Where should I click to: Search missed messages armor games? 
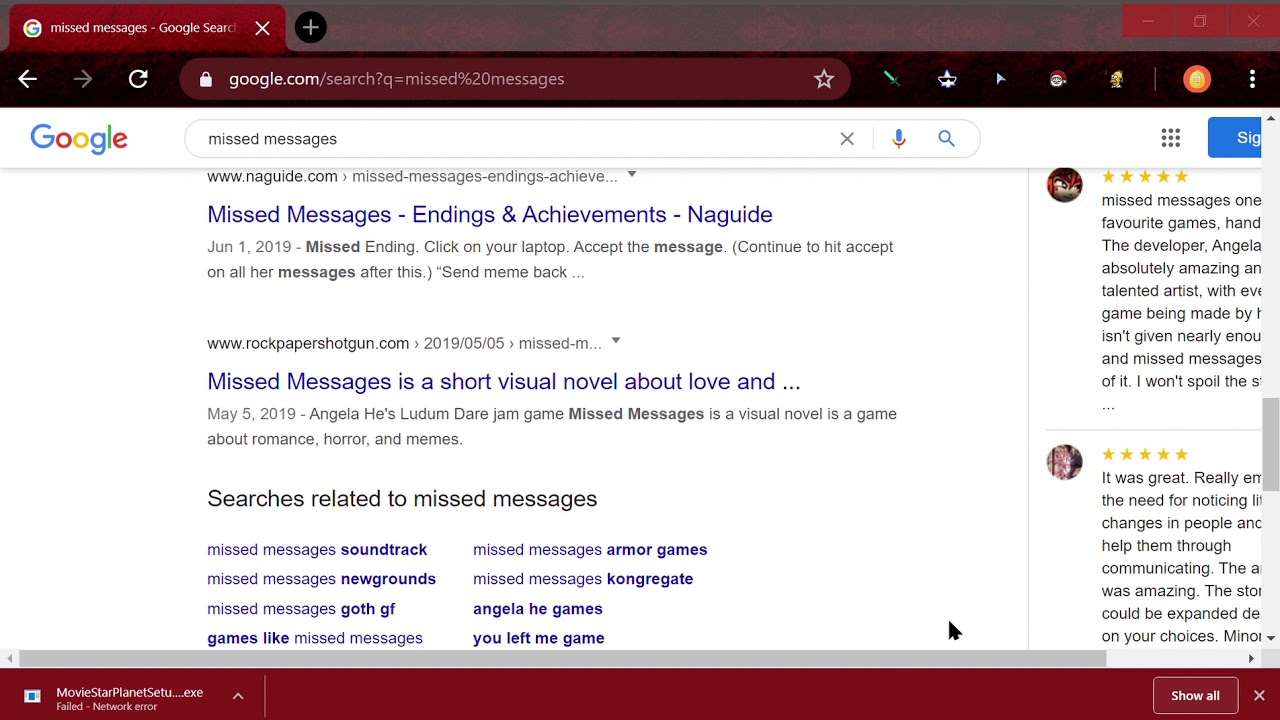point(590,550)
